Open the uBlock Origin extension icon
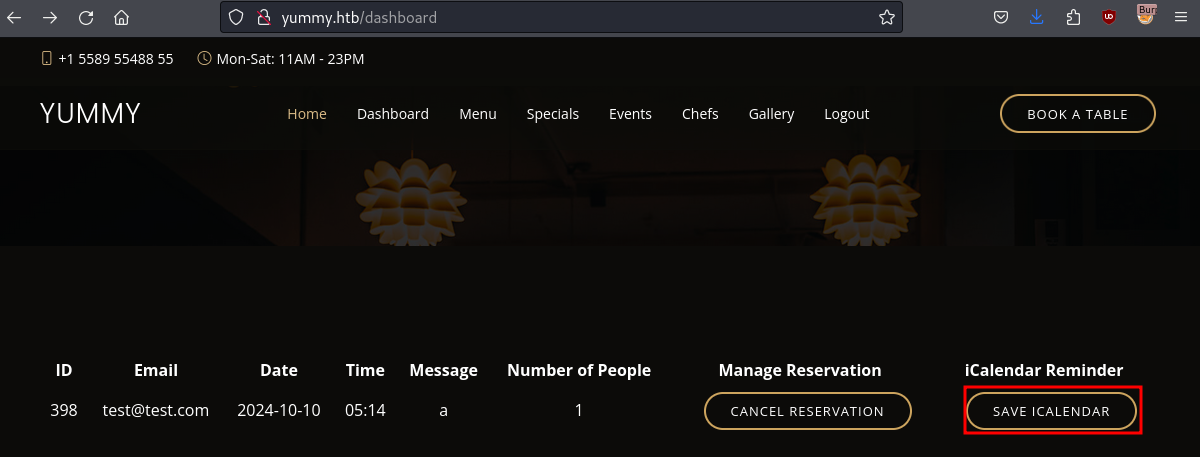1200x457 pixels. click(1108, 17)
